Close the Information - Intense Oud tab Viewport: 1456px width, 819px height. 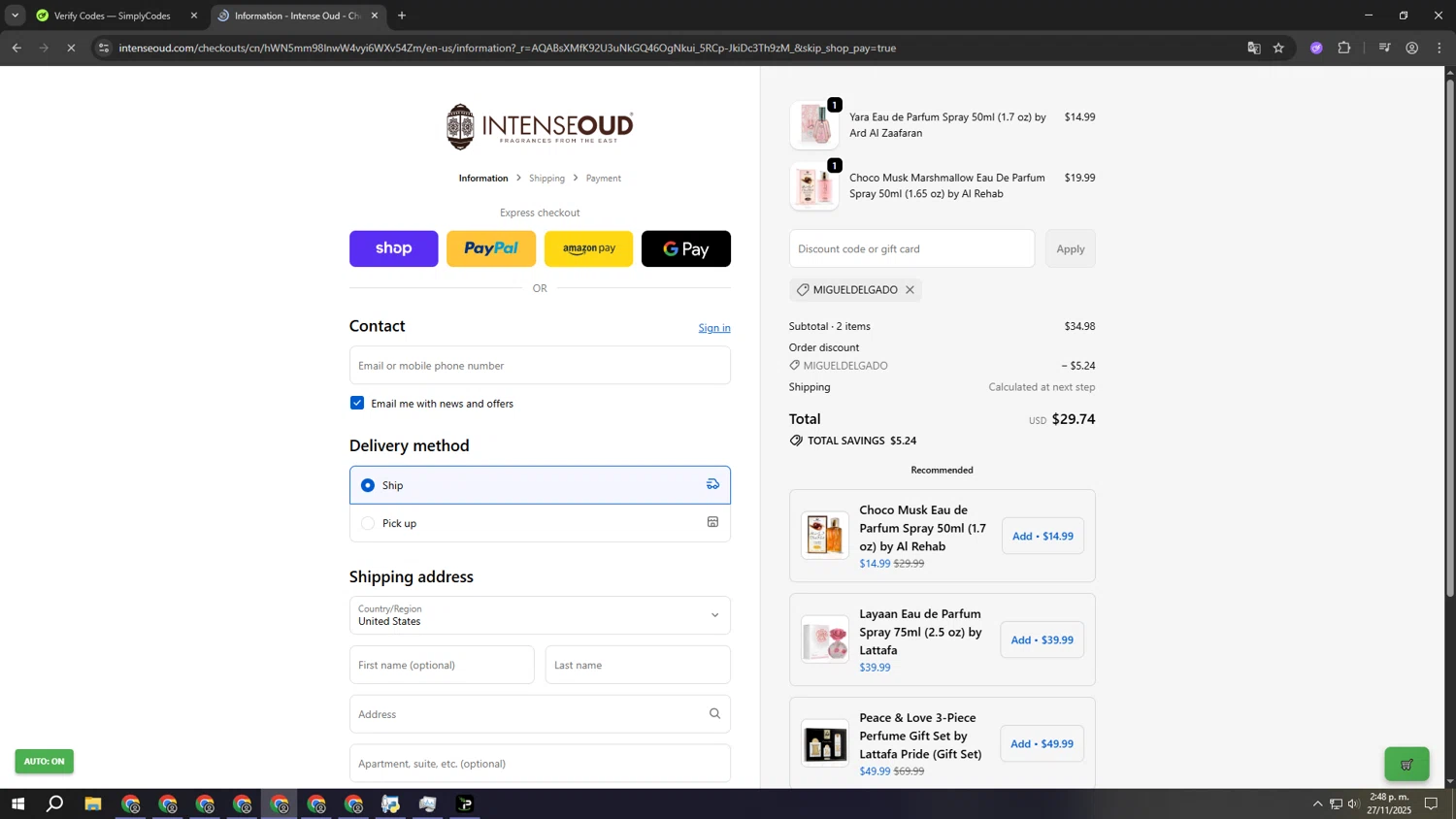point(375,16)
